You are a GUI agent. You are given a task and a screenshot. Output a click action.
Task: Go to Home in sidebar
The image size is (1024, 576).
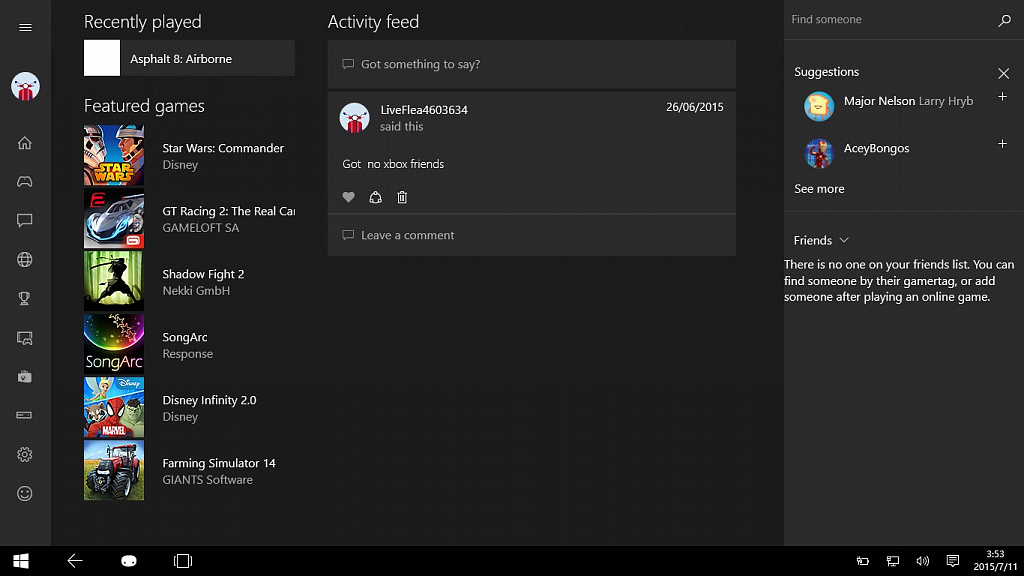point(25,143)
